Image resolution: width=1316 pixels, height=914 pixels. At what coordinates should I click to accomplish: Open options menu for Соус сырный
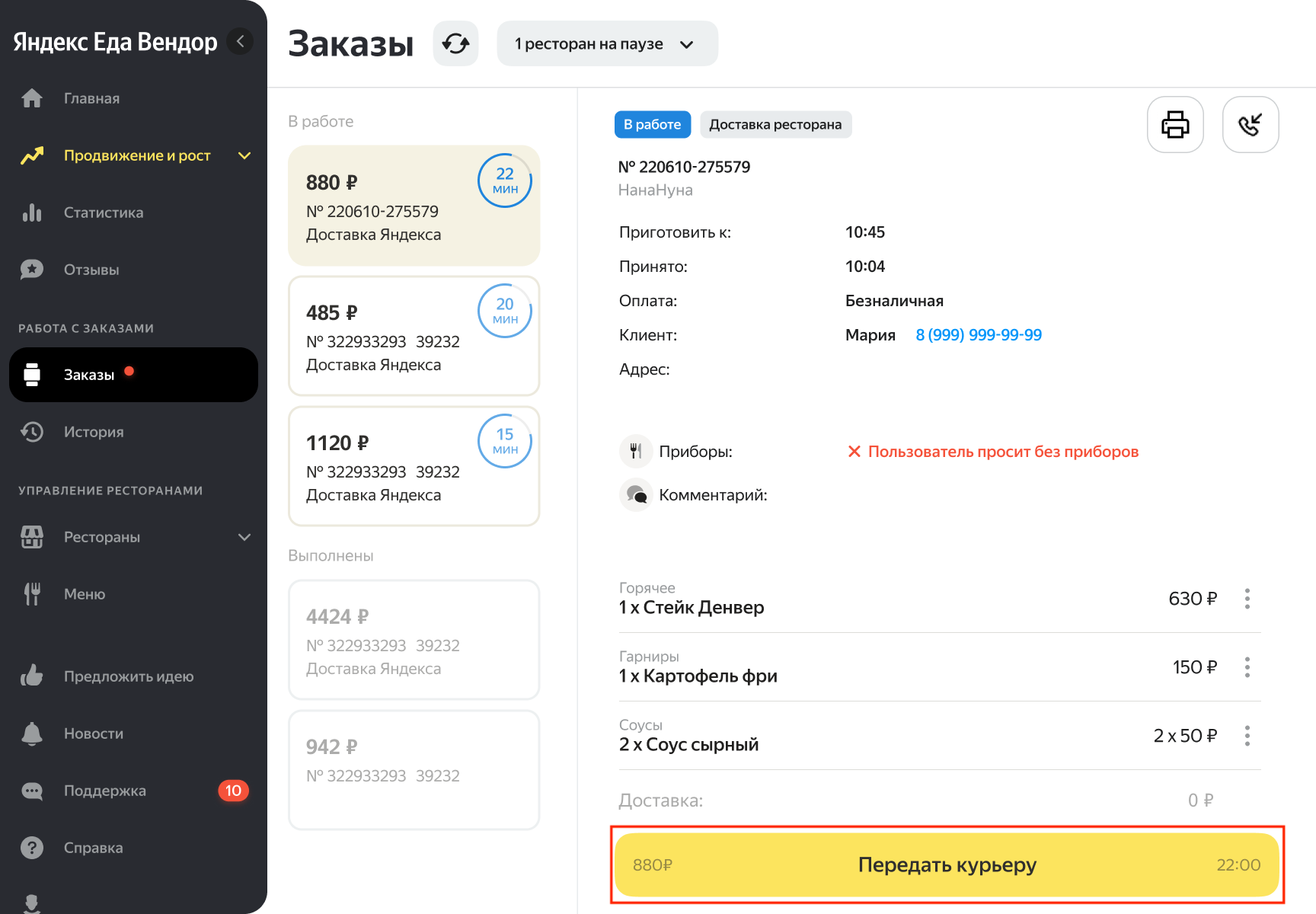(1247, 736)
